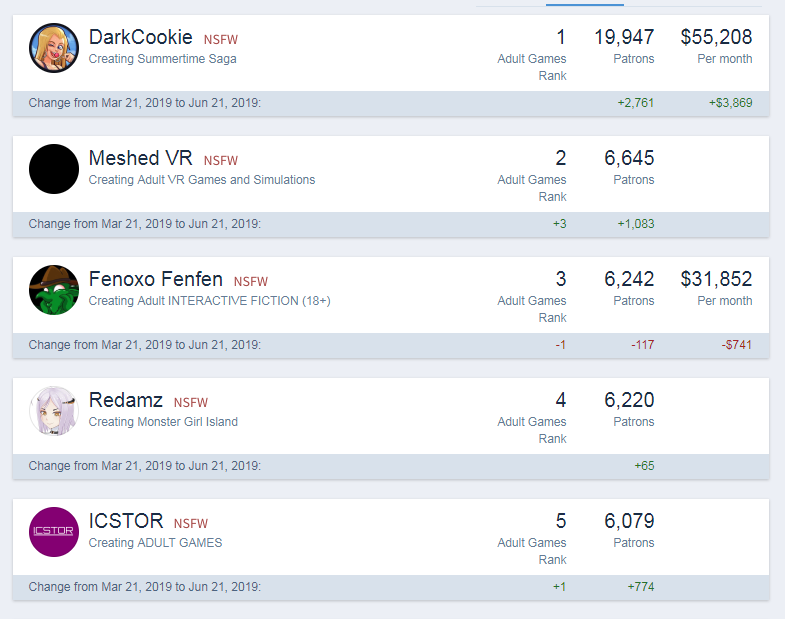This screenshot has height=619, width=785.
Task: Click DarkCookie's $55,208 per month earnings
Action: click(716, 38)
